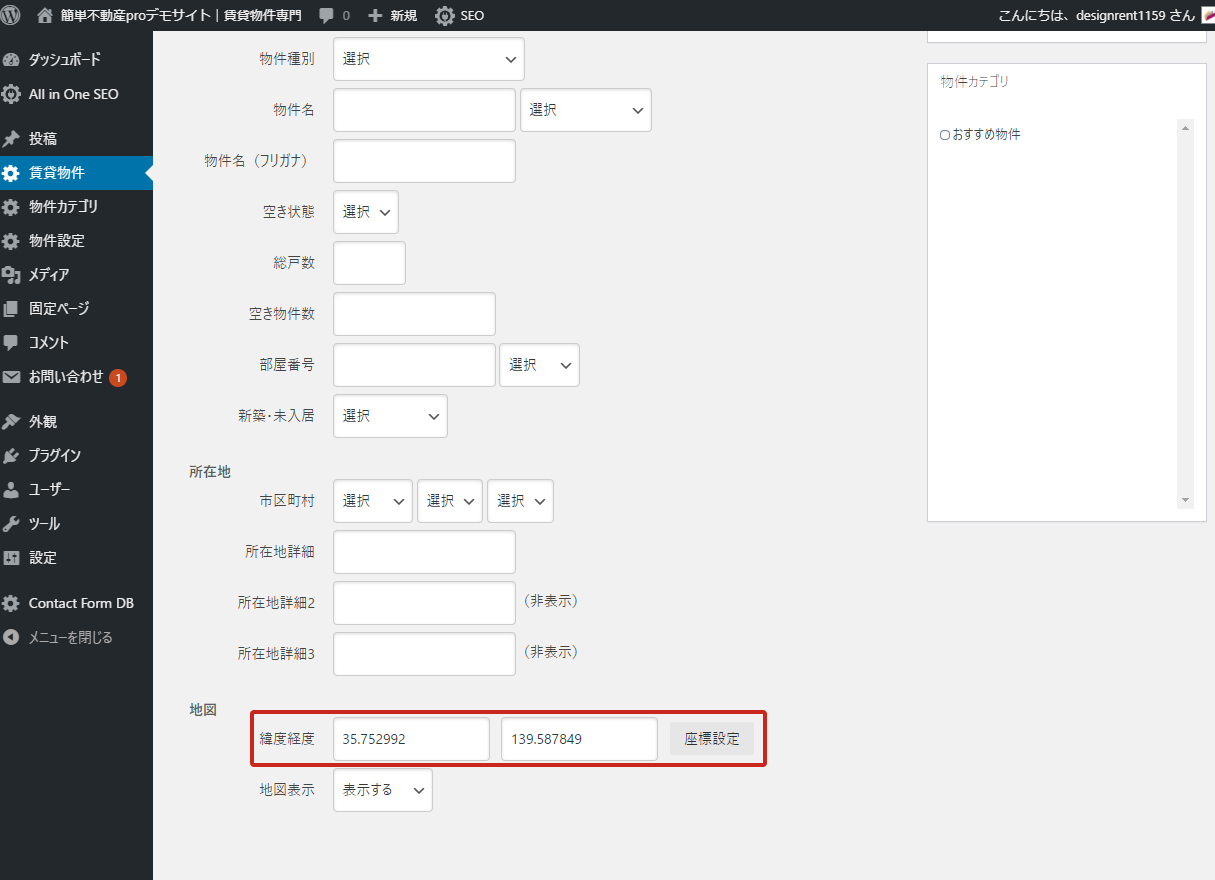Viewport: 1215px width, 880px height.
Task: Expand the 新築・未入居 dropdown
Action: click(x=390, y=416)
